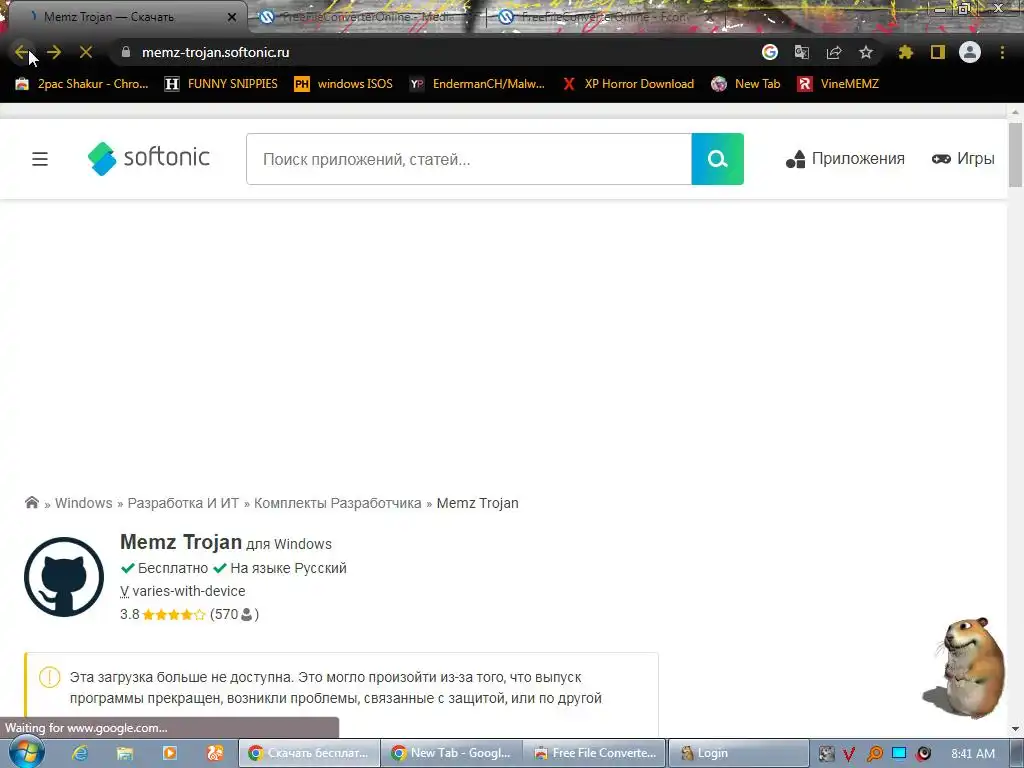Open the FUNNY SNIPPIES bookmark

221,84
